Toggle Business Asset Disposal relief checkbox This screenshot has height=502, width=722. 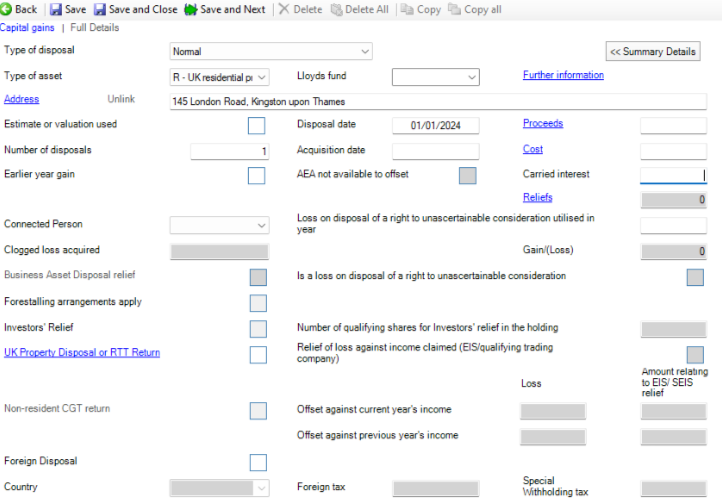pyautogui.click(x=258, y=277)
